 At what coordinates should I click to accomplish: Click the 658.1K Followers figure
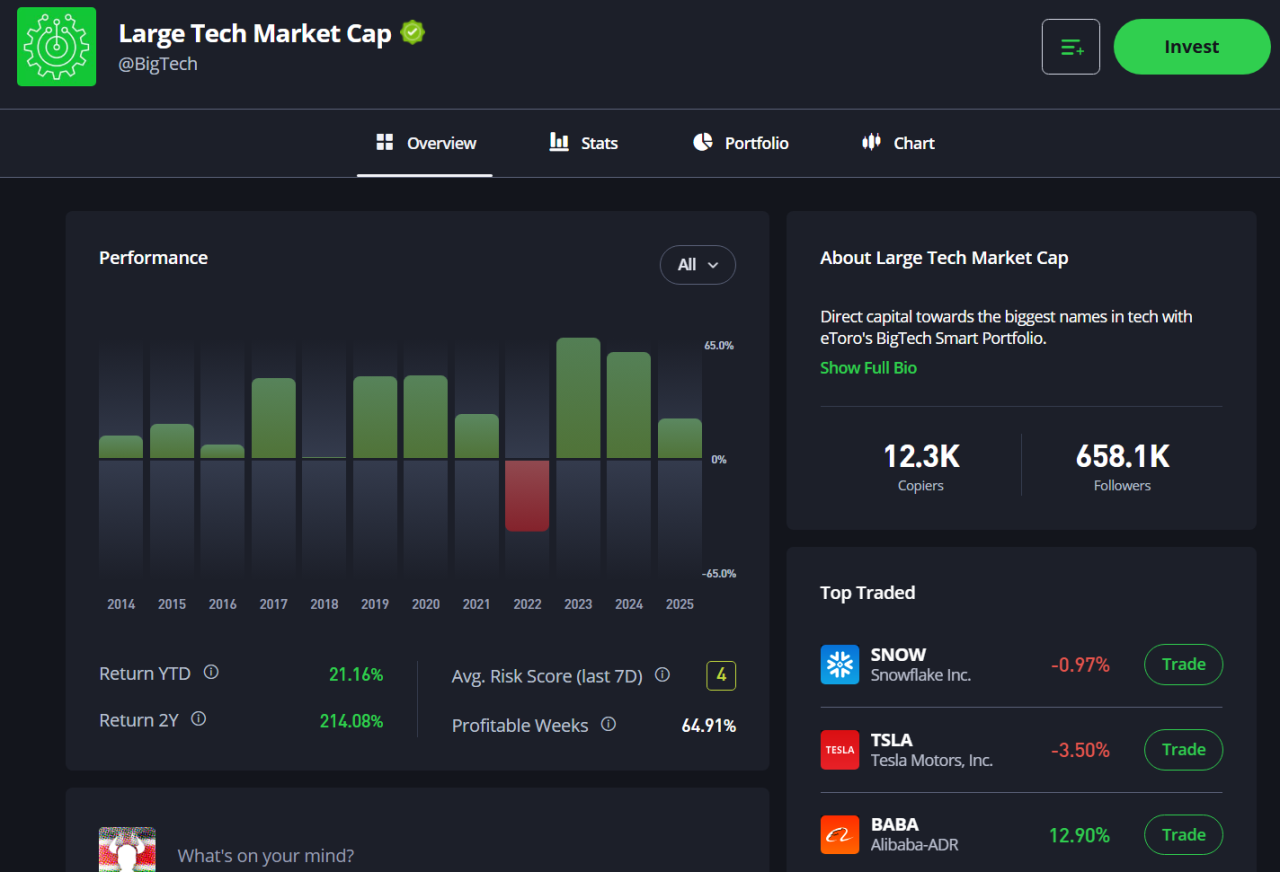click(x=1122, y=457)
